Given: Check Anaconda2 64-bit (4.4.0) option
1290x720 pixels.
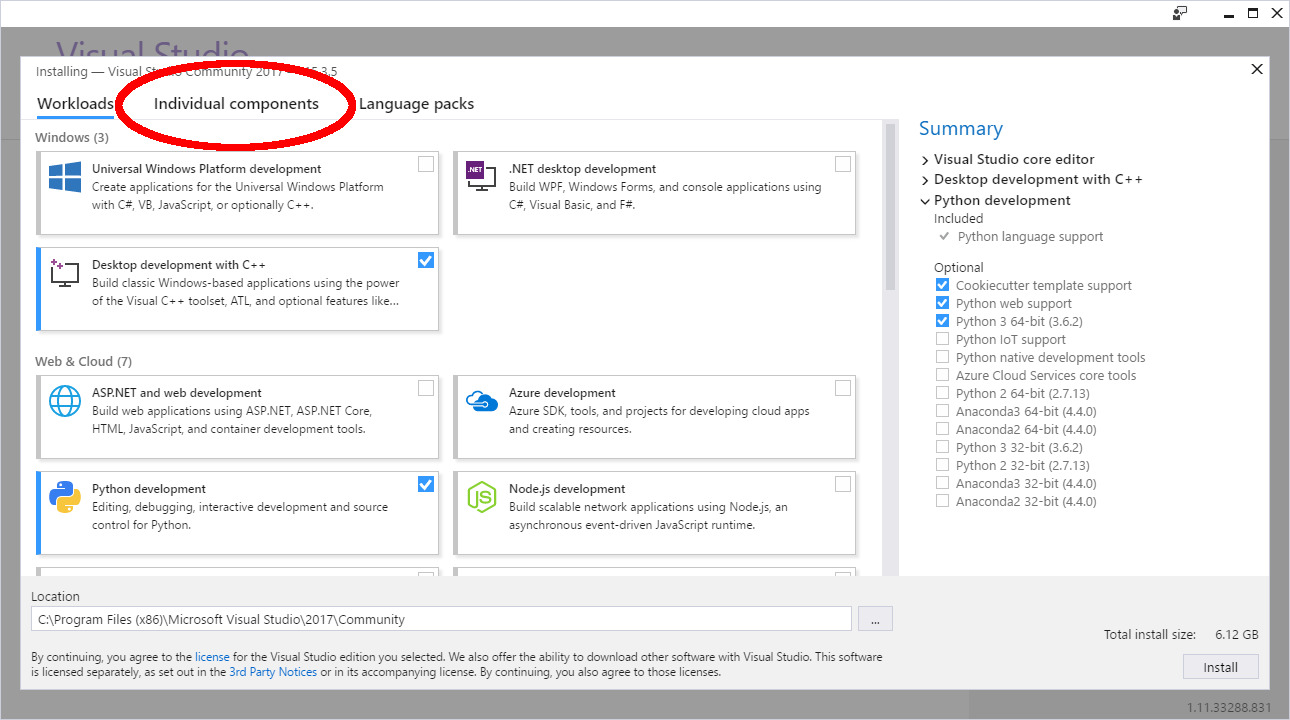Looking at the screenshot, I should [942, 429].
